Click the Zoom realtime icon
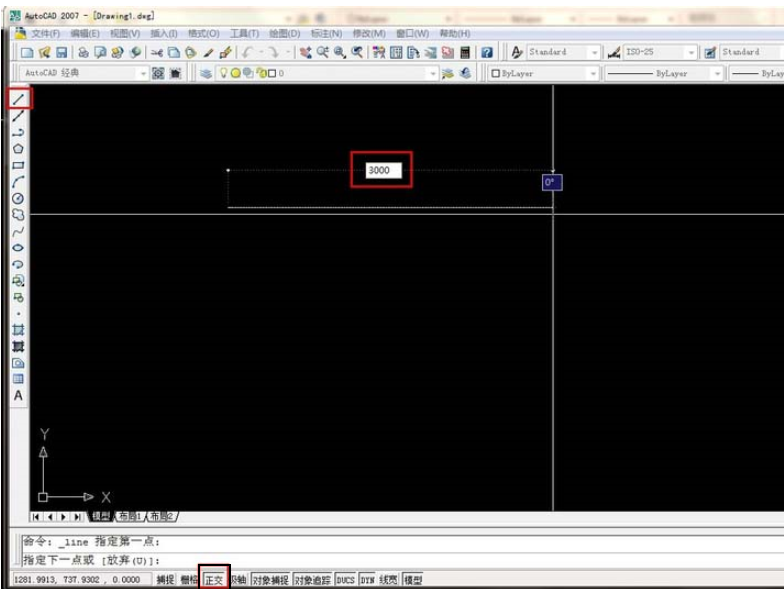This screenshot has width=784, height=589. coord(323,52)
